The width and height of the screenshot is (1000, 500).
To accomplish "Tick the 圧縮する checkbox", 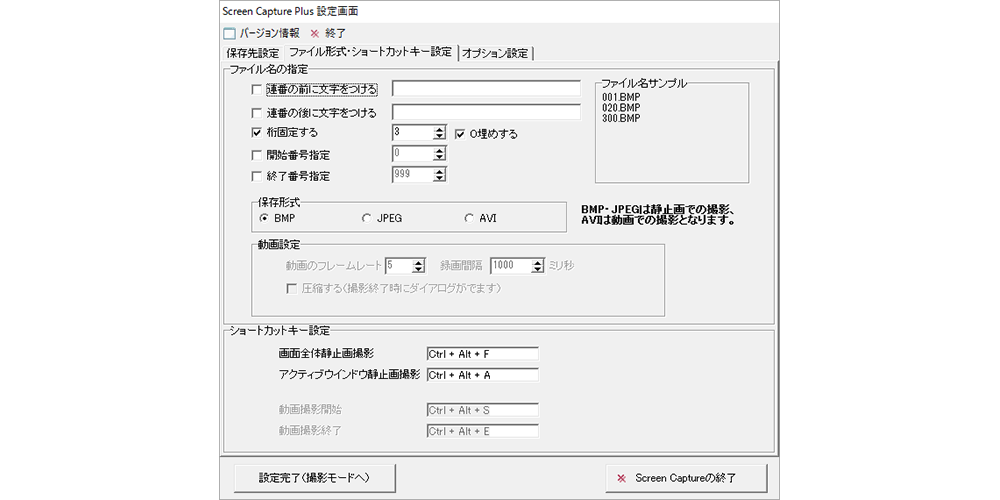I will (291, 289).
